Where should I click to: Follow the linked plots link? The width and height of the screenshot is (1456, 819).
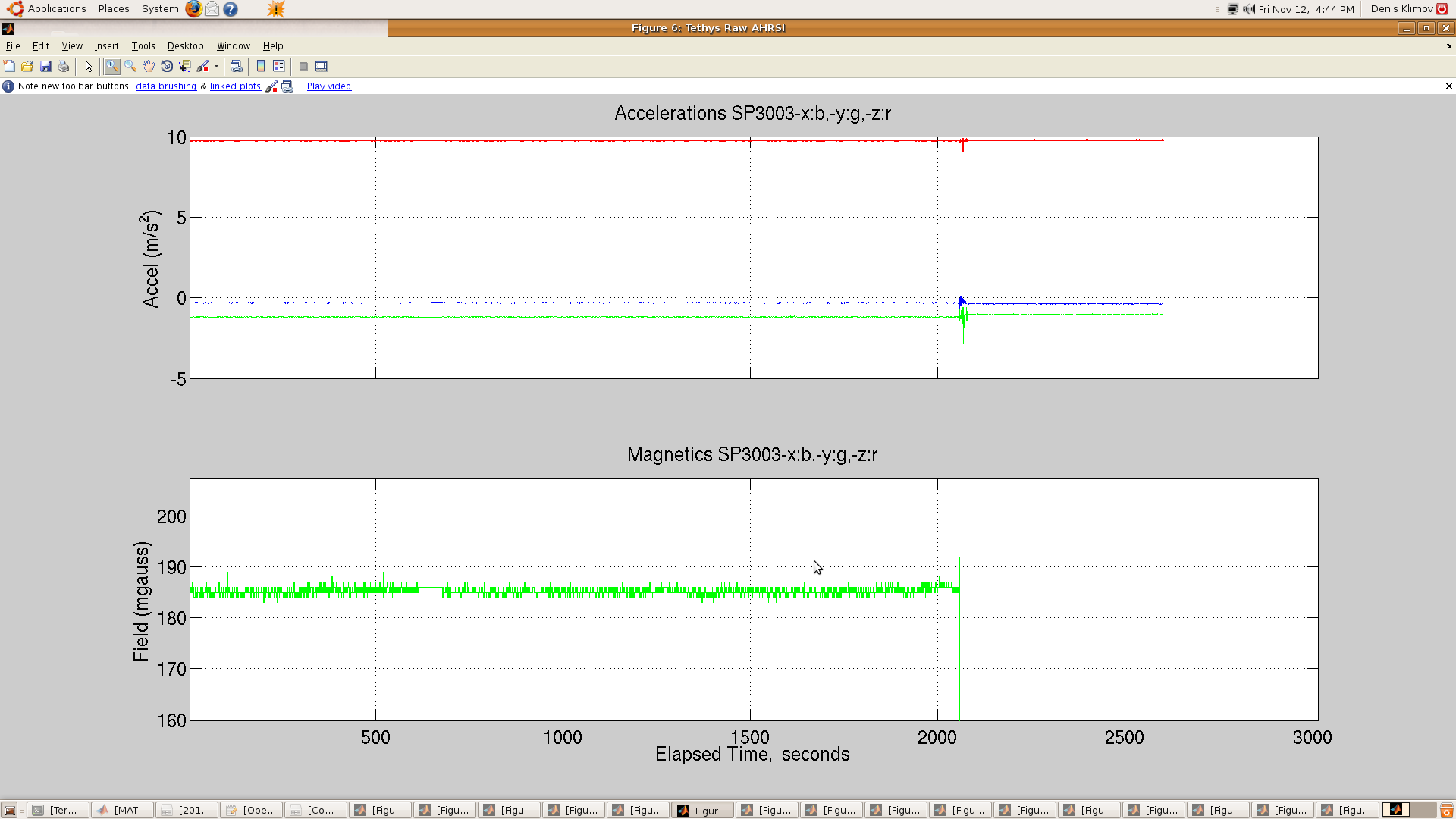coord(235,86)
